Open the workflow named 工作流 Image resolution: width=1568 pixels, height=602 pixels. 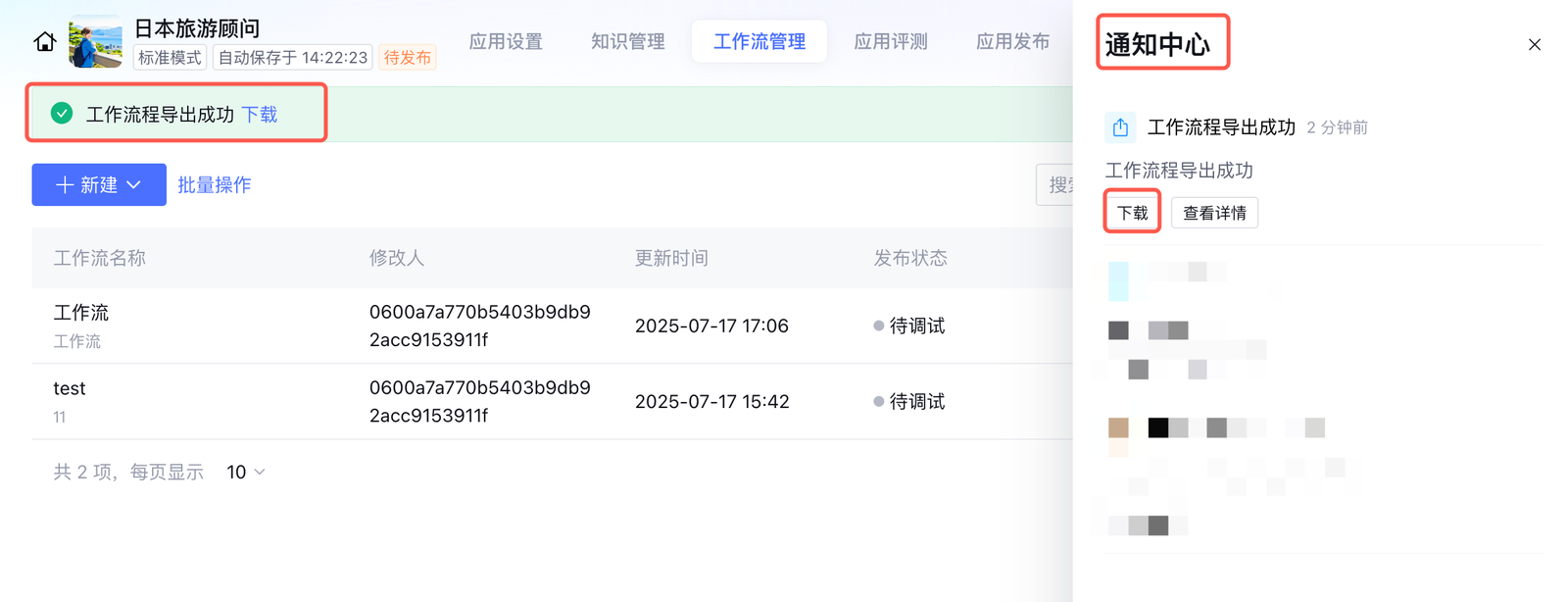81,313
